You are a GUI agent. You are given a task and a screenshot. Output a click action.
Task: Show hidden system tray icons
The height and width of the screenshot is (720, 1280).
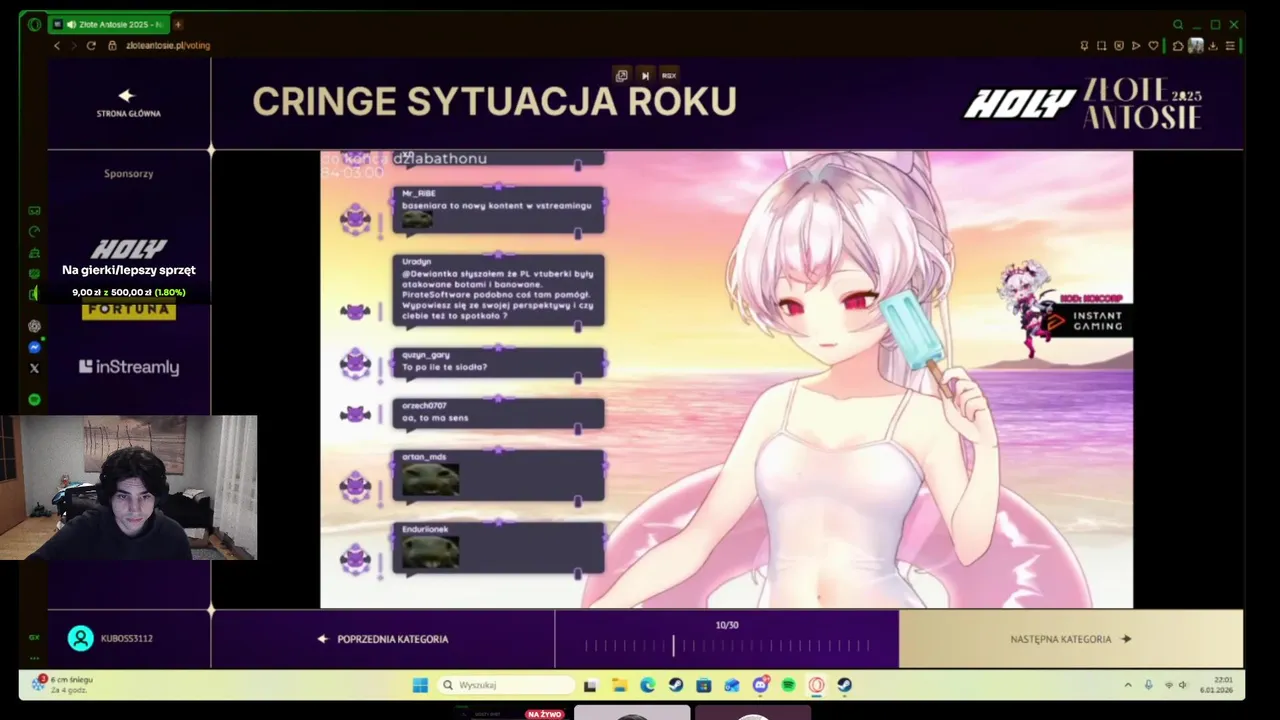pyautogui.click(x=1128, y=685)
